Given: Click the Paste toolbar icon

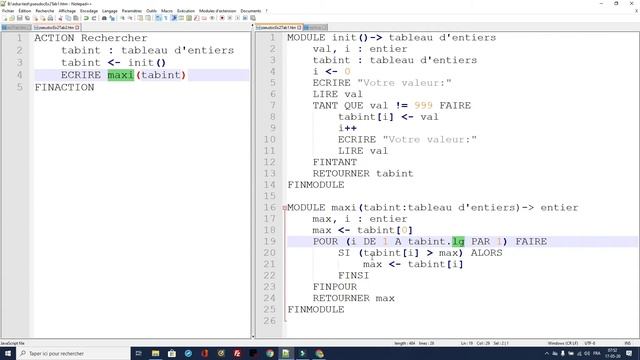Looking at the screenshot, I should pos(76,18).
